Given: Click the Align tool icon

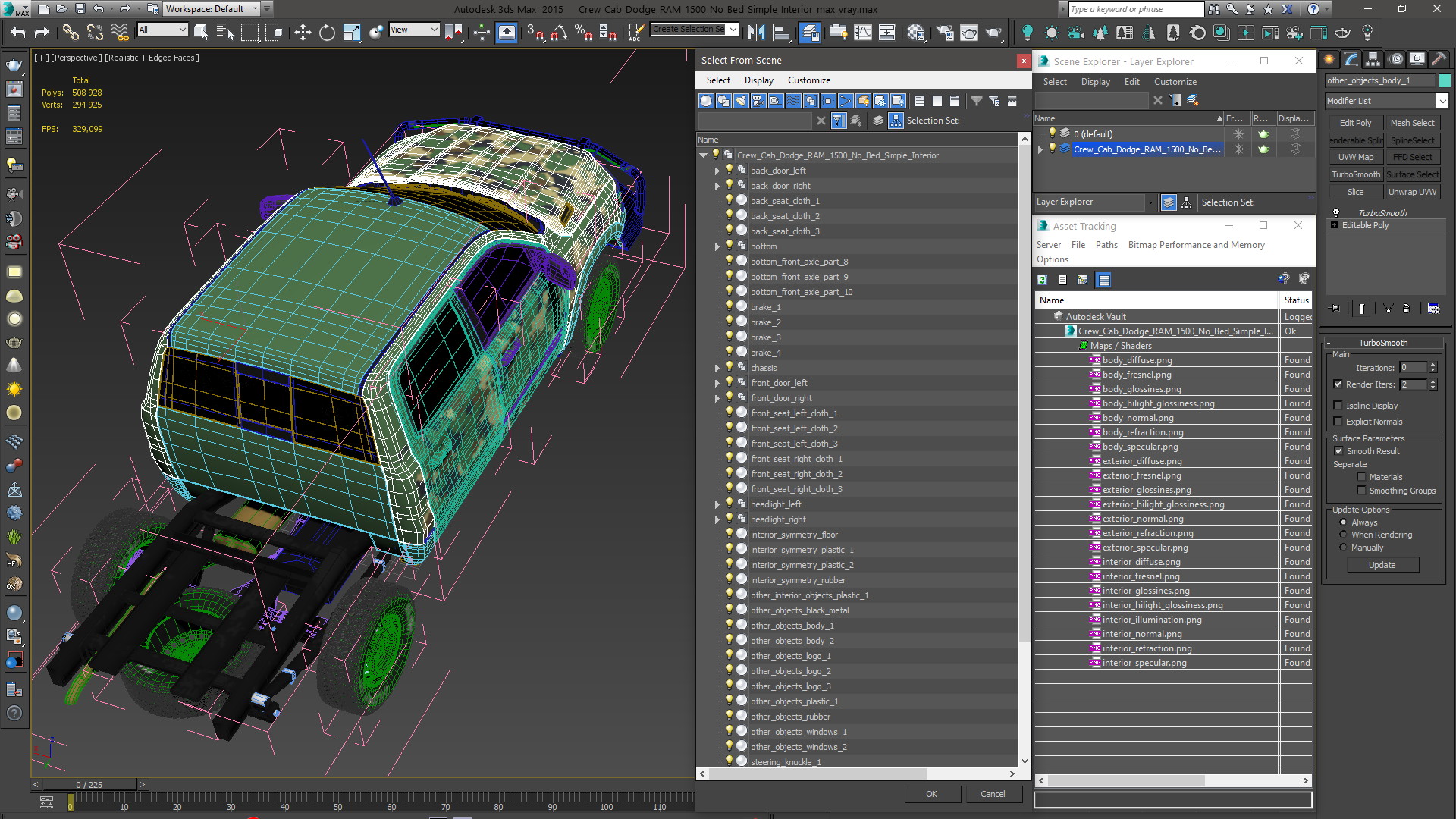Looking at the screenshot, I should (780, 32).
